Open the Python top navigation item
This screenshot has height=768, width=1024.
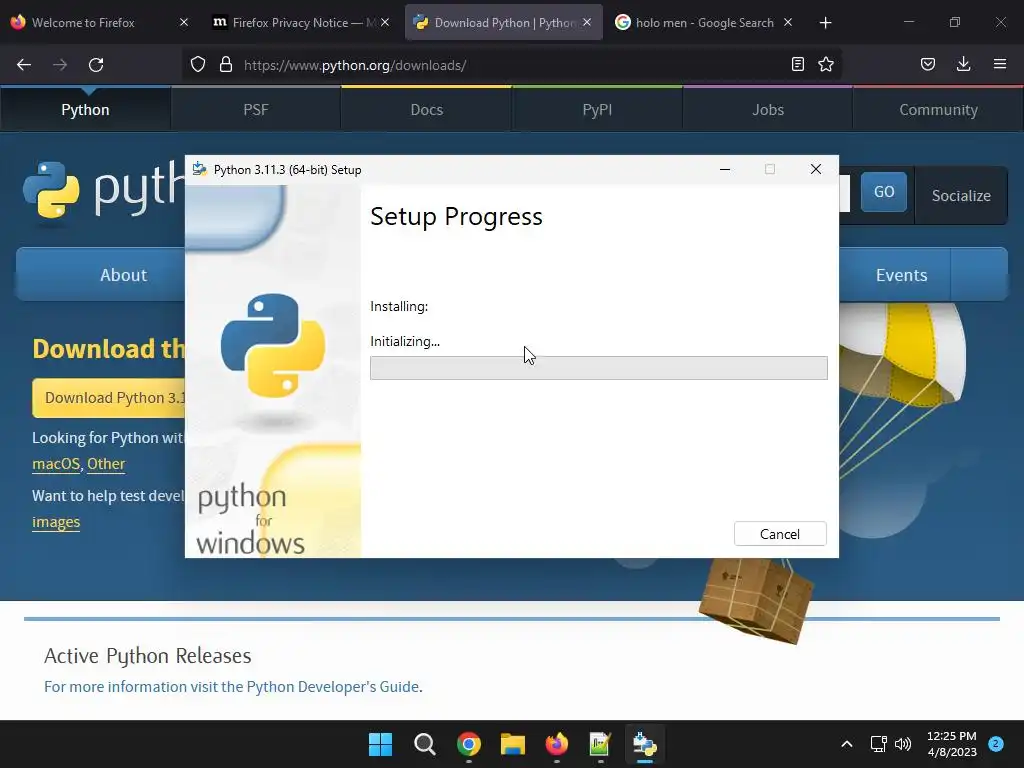[86, 110]
